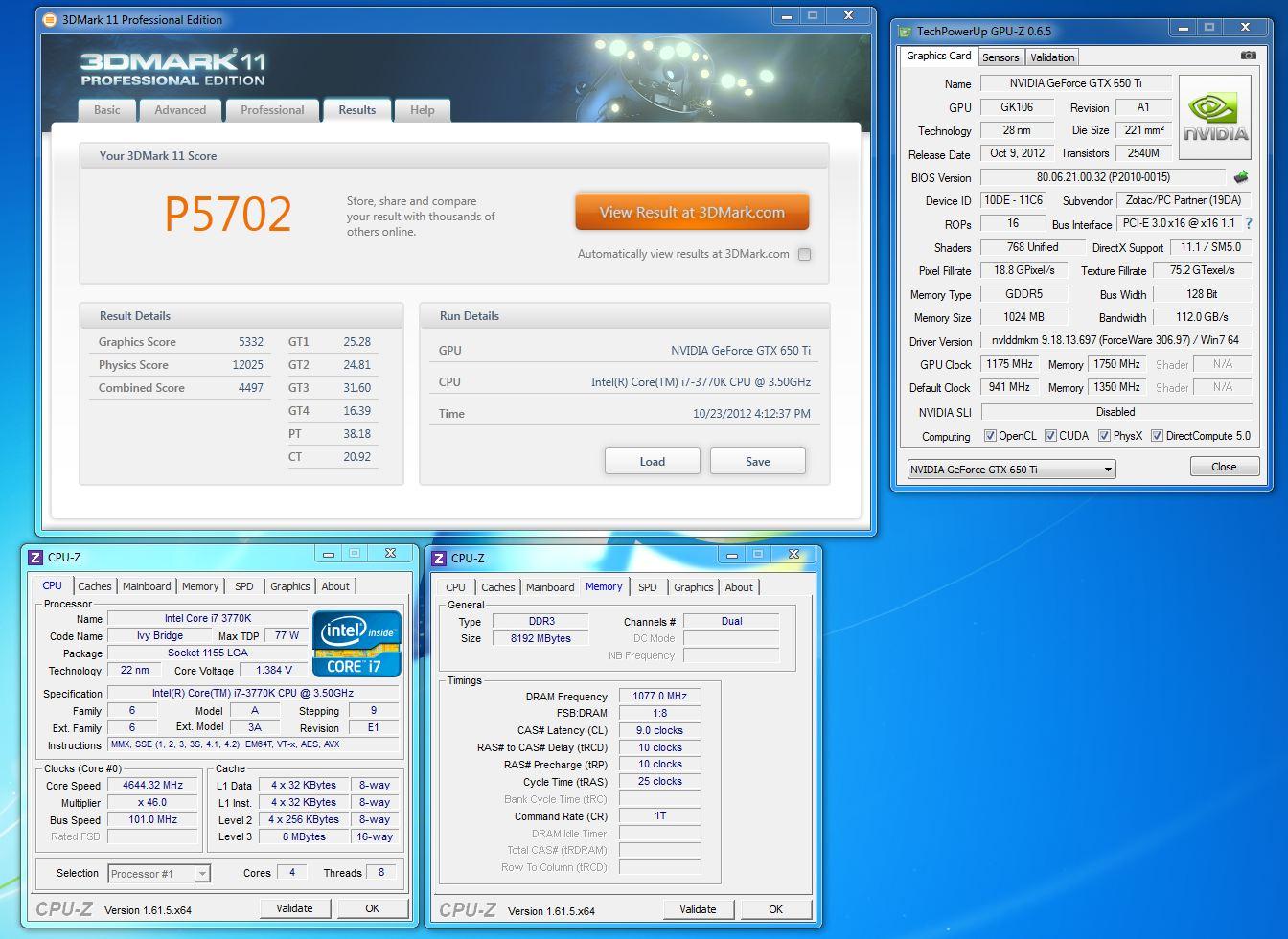
Task: Open the Professional tab in 3DMark
Action: [x=272, y=110]
